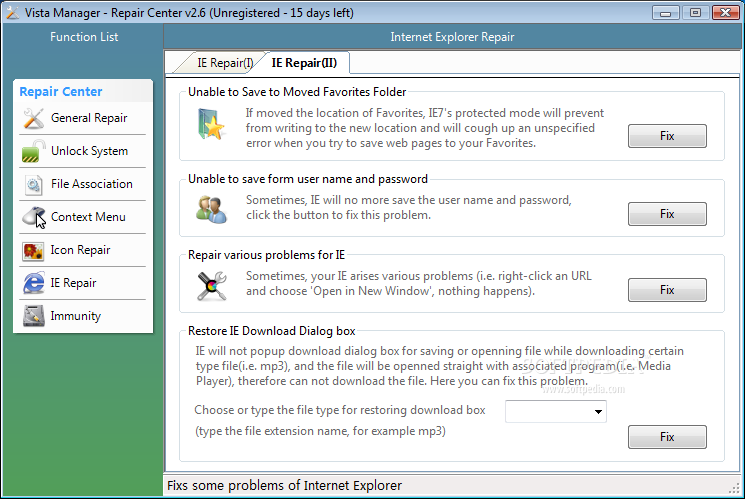Click the Function List header
Screen dimensions: 745x499
pos(84,37)
